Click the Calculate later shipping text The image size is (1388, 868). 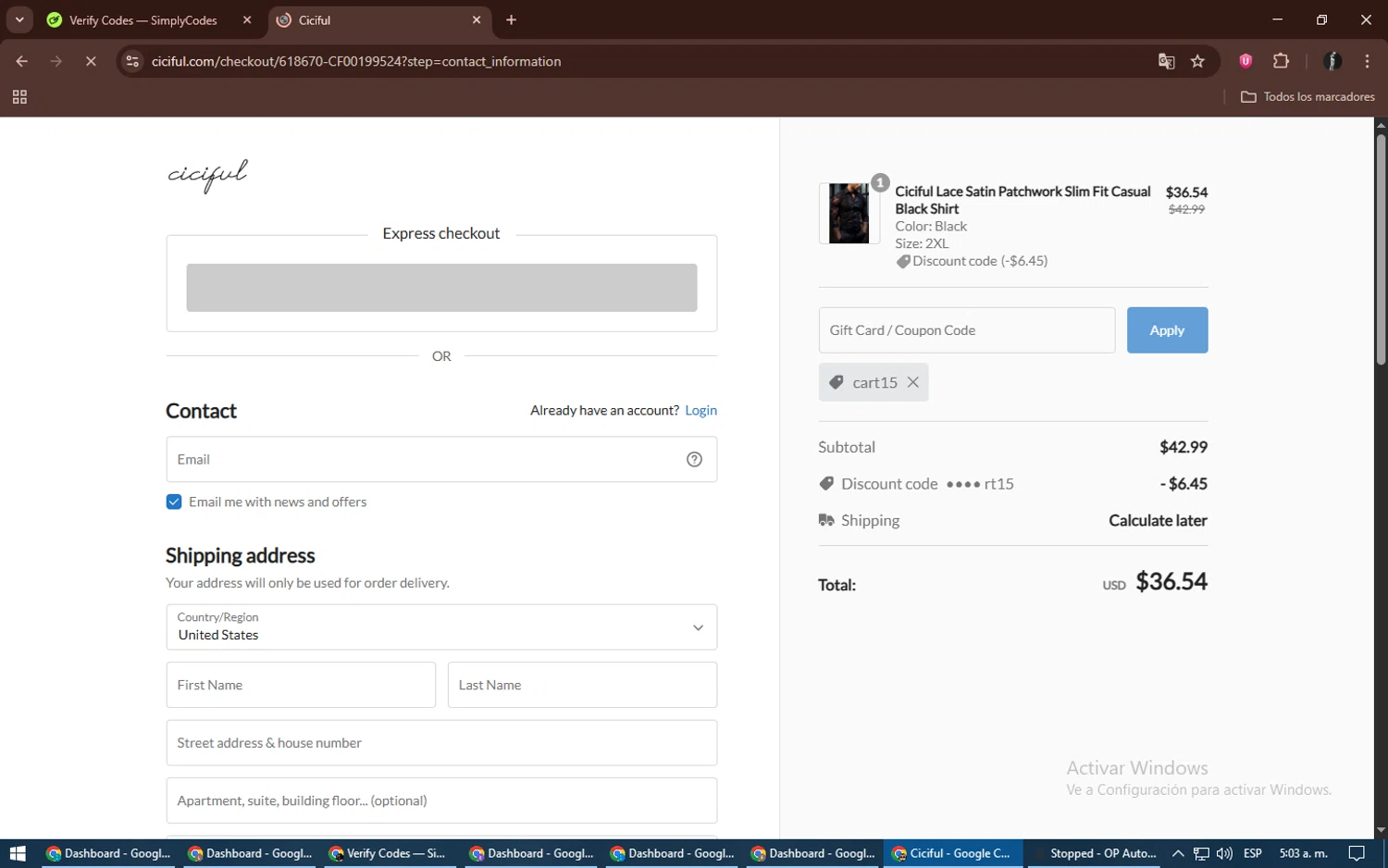(1158, 520)
